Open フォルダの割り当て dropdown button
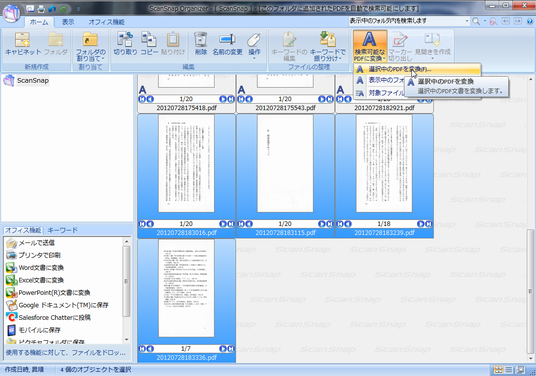The image size is (536, 376). pos(91,46)
